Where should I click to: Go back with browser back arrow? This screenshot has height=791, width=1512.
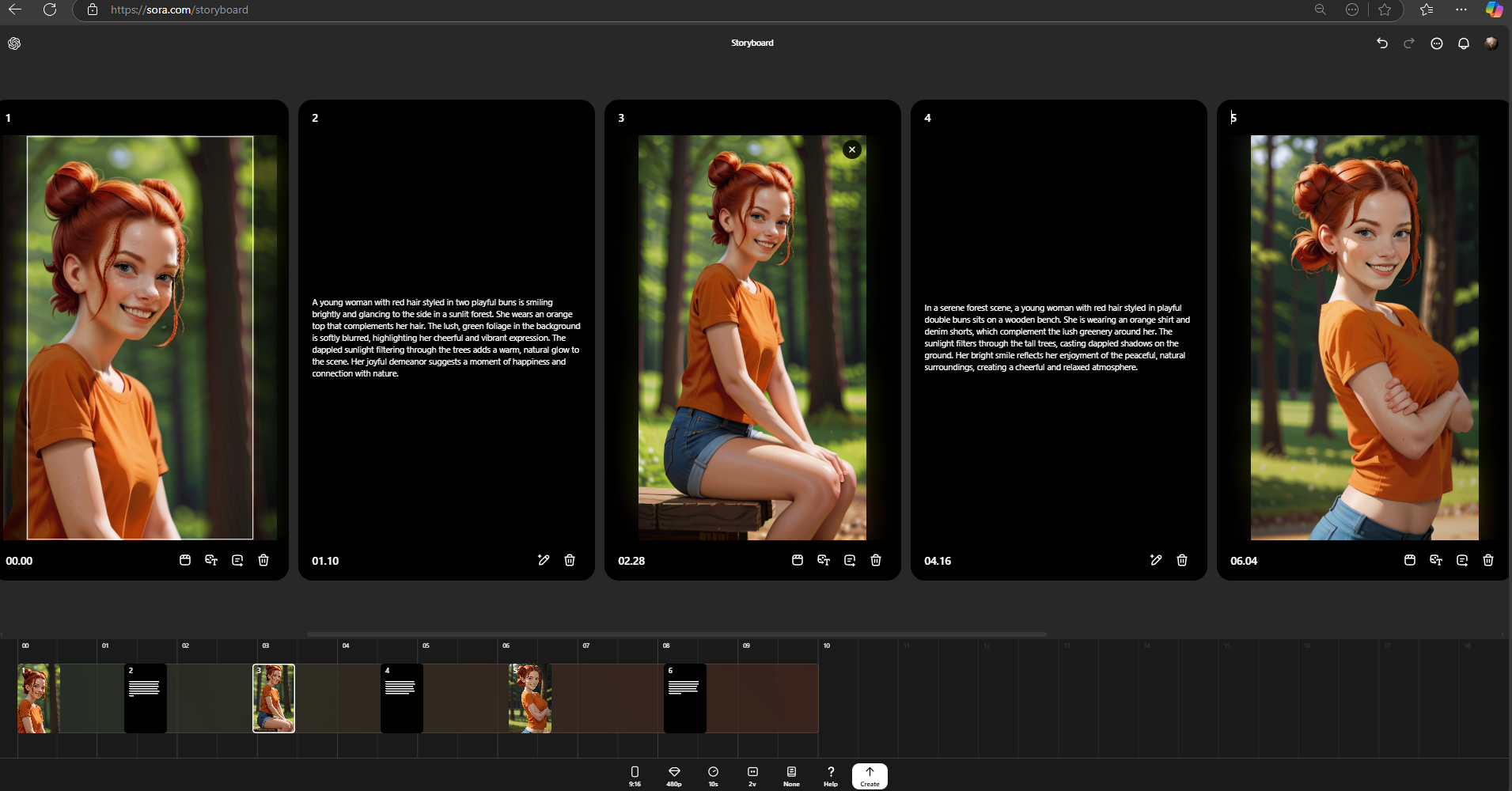pyautogui.click(x=15, y=9)
